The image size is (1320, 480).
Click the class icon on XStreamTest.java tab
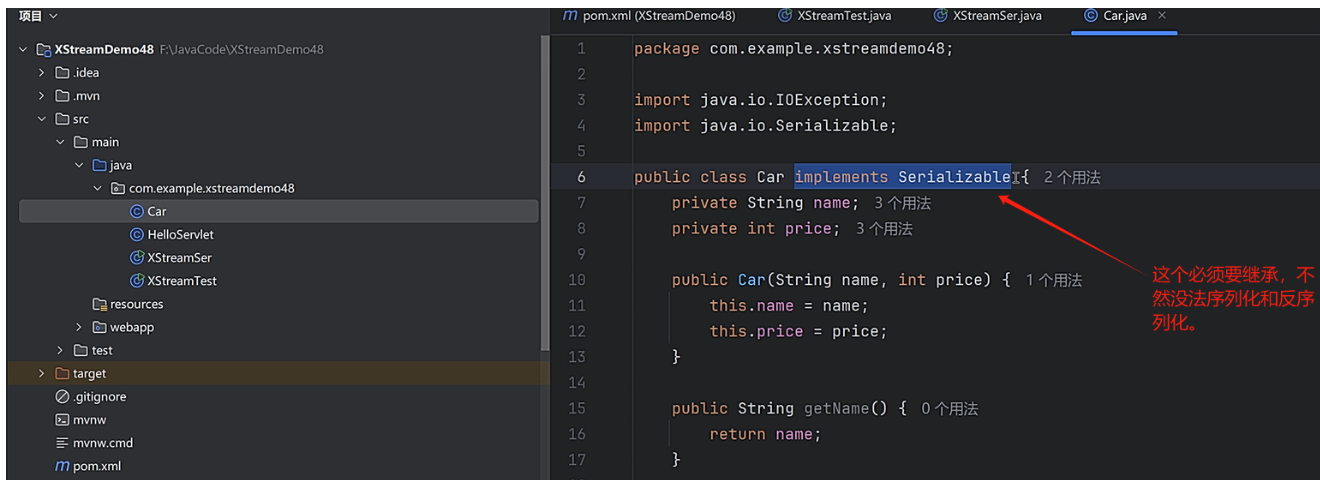click(x=785, y=16)
